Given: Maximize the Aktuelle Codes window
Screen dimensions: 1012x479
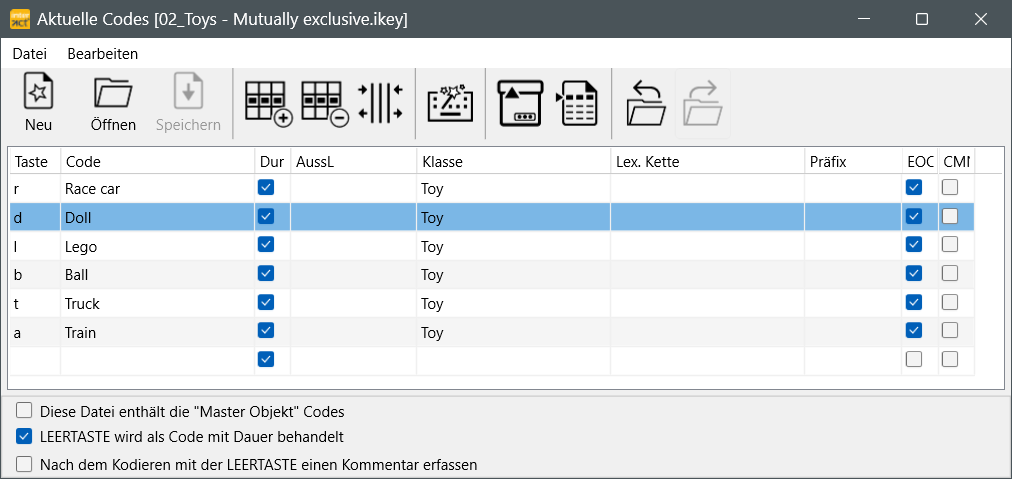Looking at the screenshot, I should [x=922, y=19].
